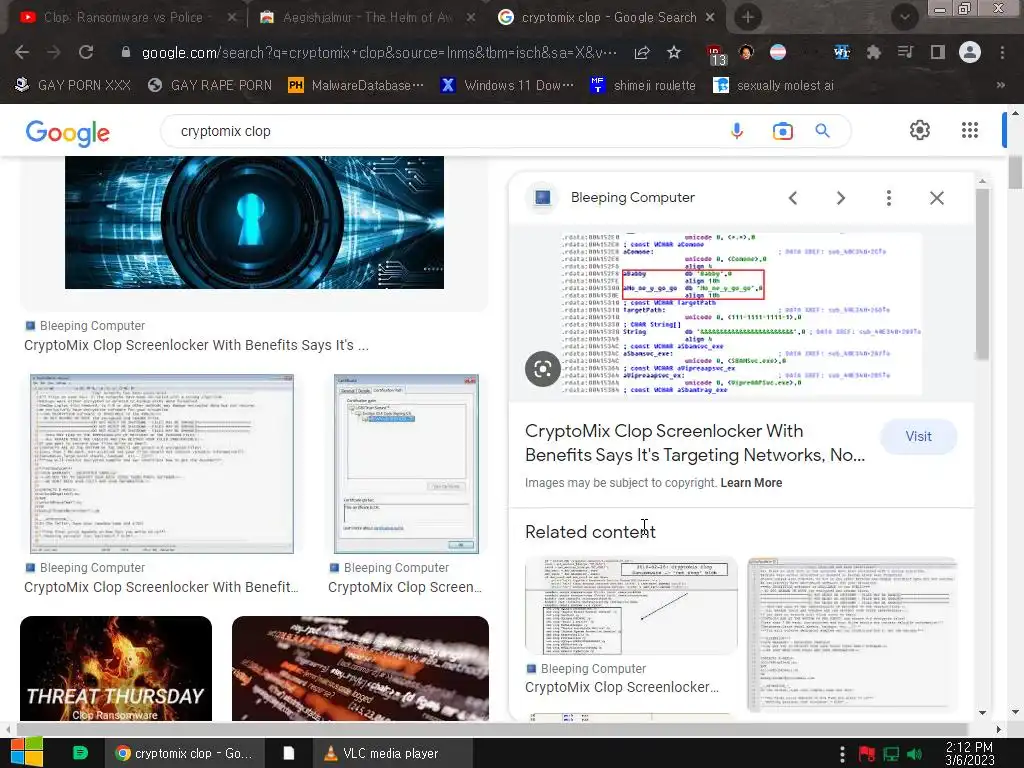
Task: Open the keyhole lock image result
Action: [x=254, y=222]
